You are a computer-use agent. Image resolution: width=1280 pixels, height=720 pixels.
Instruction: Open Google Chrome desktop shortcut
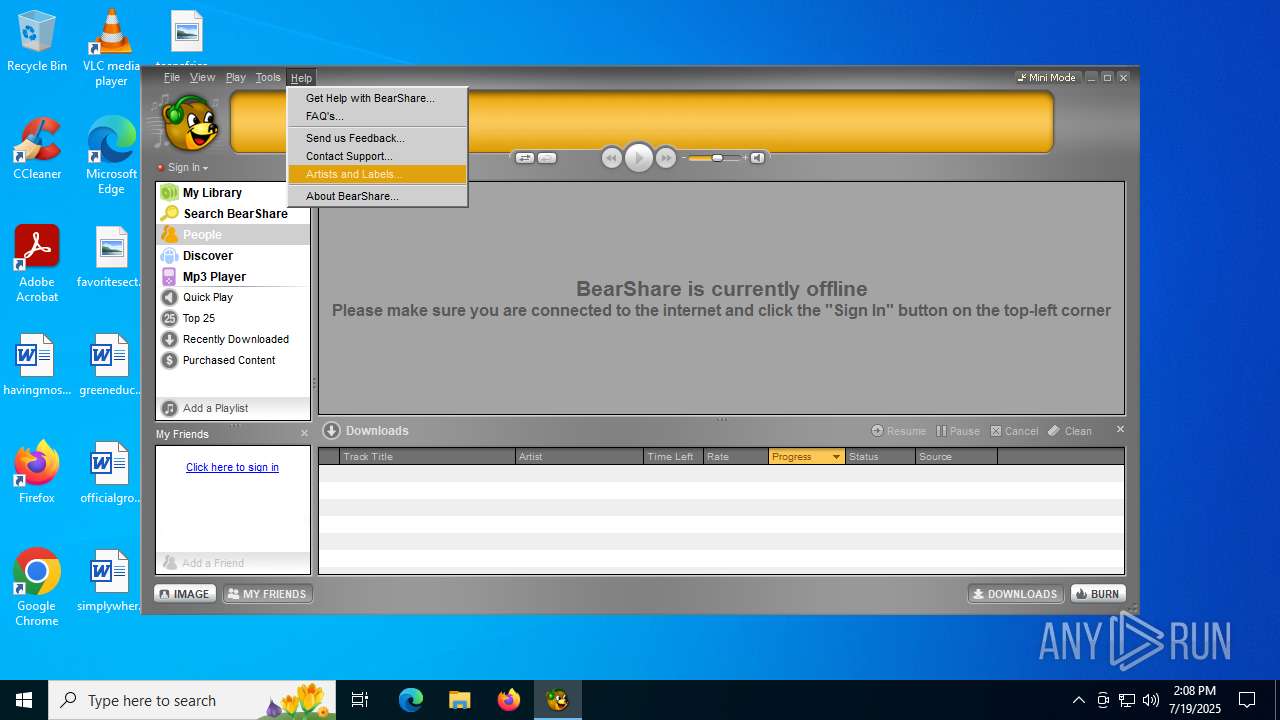tap(37, 587)
